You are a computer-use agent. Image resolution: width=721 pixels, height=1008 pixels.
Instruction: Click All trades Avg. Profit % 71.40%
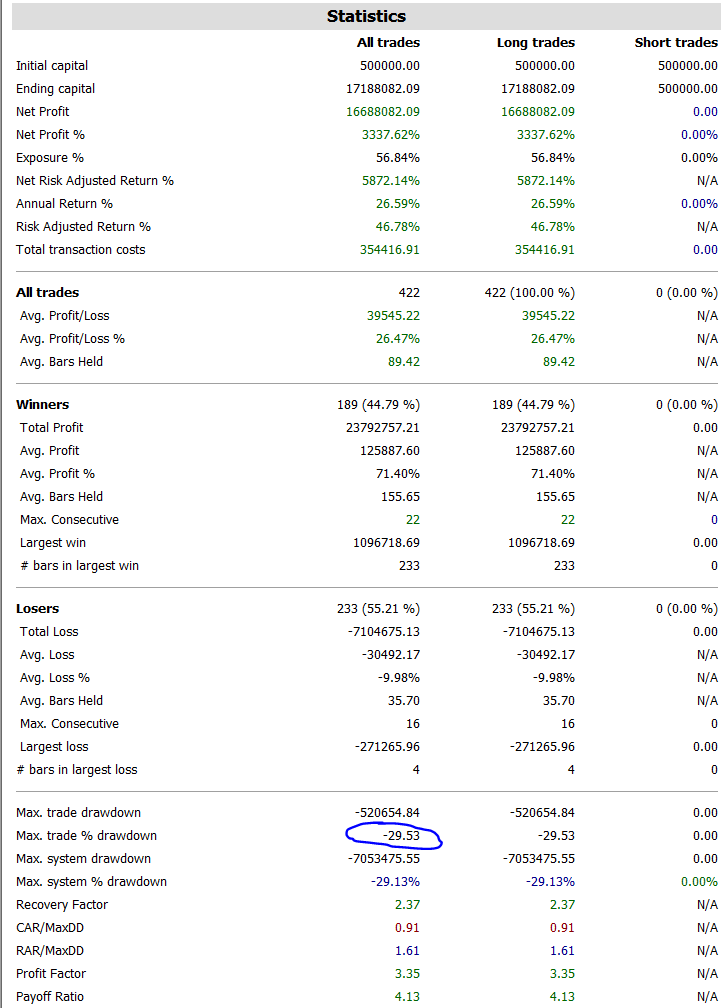click(398, 474)
